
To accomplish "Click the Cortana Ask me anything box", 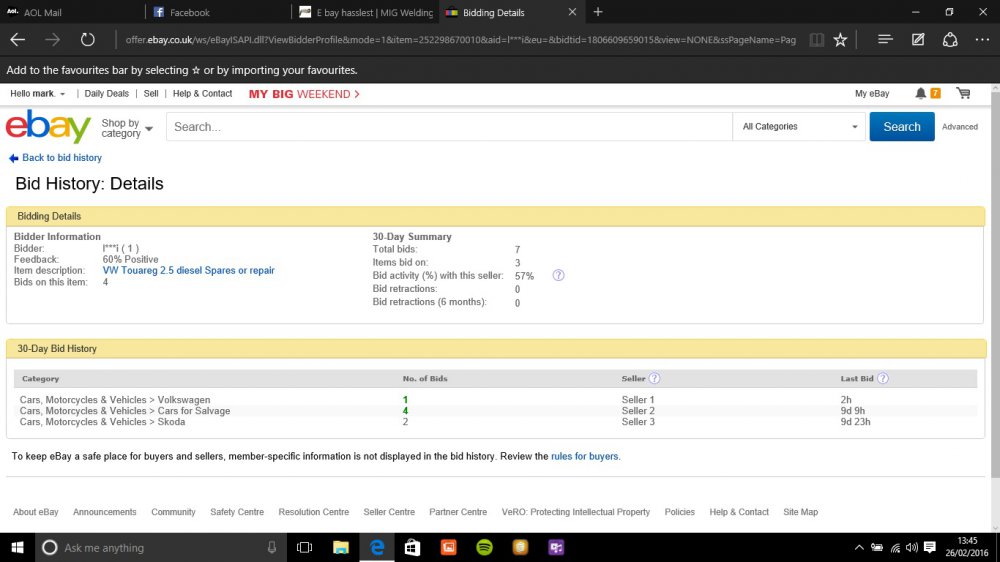I will pos(159,547).
